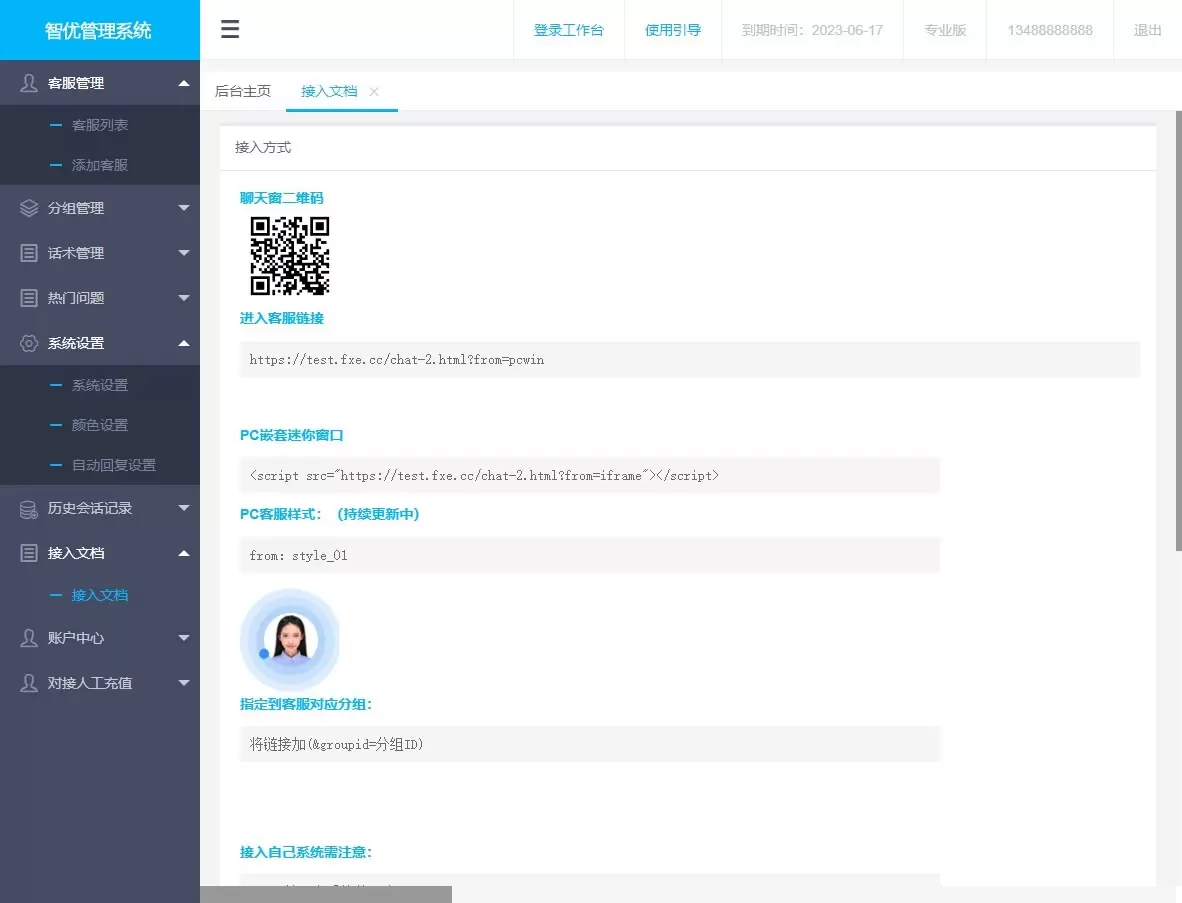Click the 专业版 label in header
The height and width of the screenshot is (903, 1182).
pyautogui.click(x=945, y=30)
